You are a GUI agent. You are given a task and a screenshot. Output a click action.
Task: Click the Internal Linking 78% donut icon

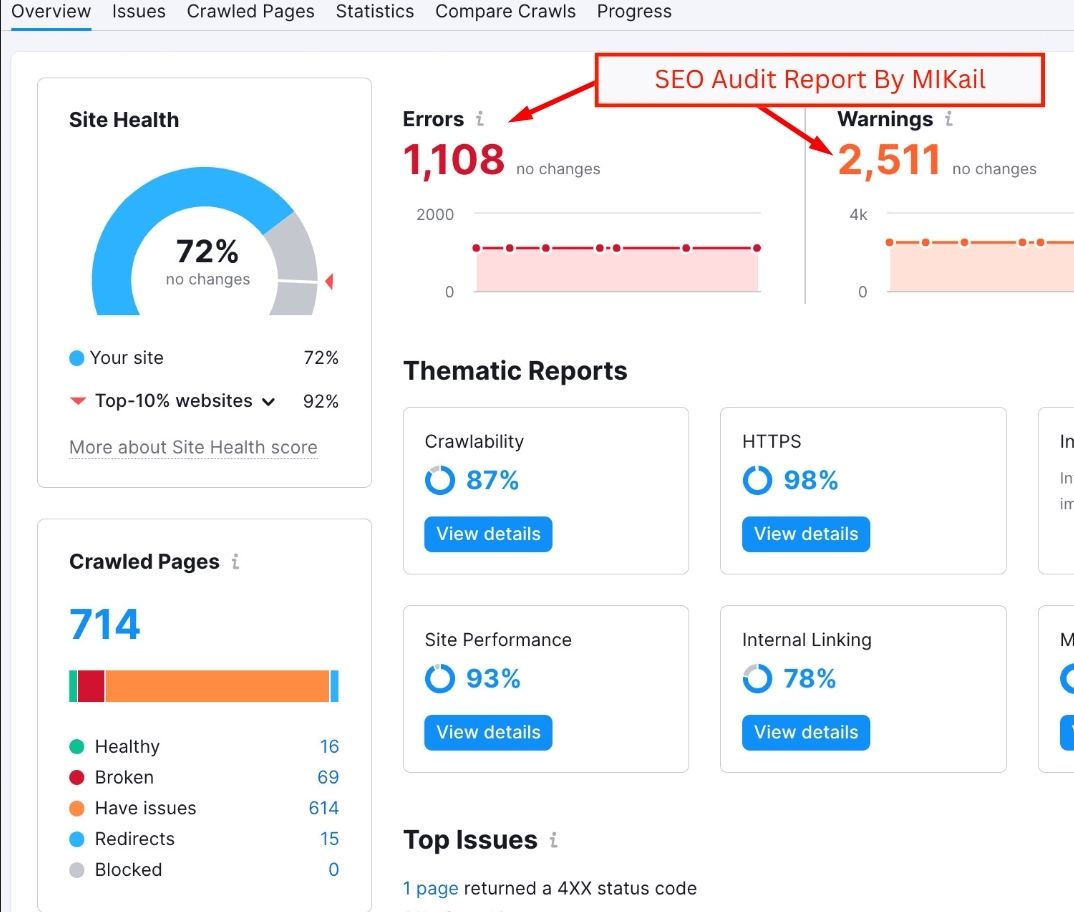[757, 679]
